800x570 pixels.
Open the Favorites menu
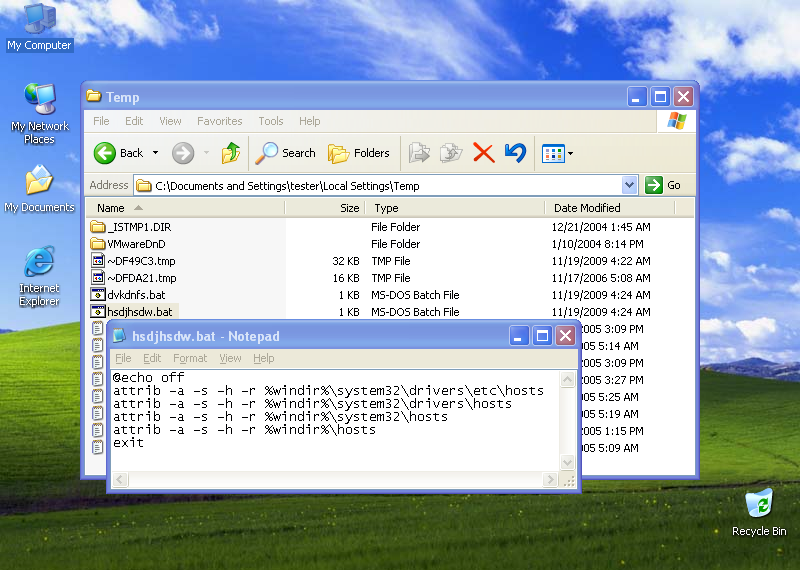[219, 121]
